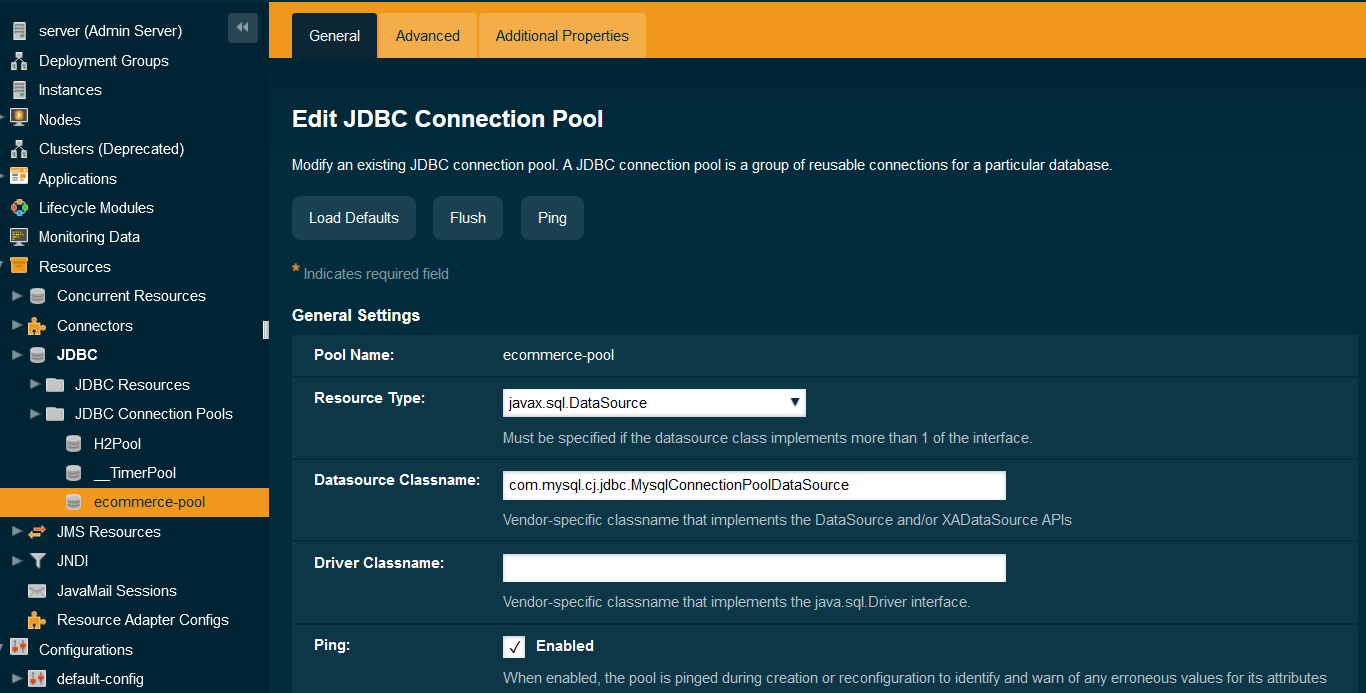This screenshot has width=1366, height=693.
Task: Open the JavaMail Sessions icon
Action: pos(39,591)
